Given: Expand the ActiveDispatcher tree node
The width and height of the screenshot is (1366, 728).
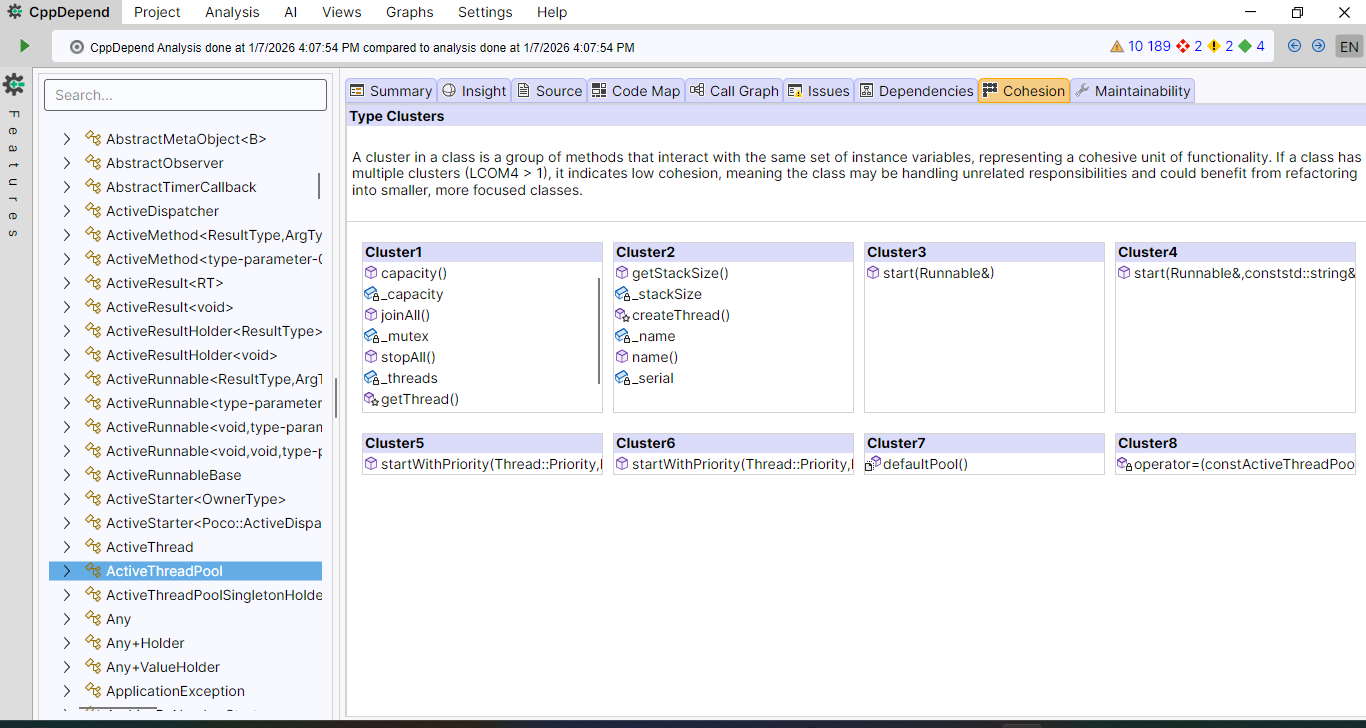Looking at the screenshot, I should coord(67,211).
